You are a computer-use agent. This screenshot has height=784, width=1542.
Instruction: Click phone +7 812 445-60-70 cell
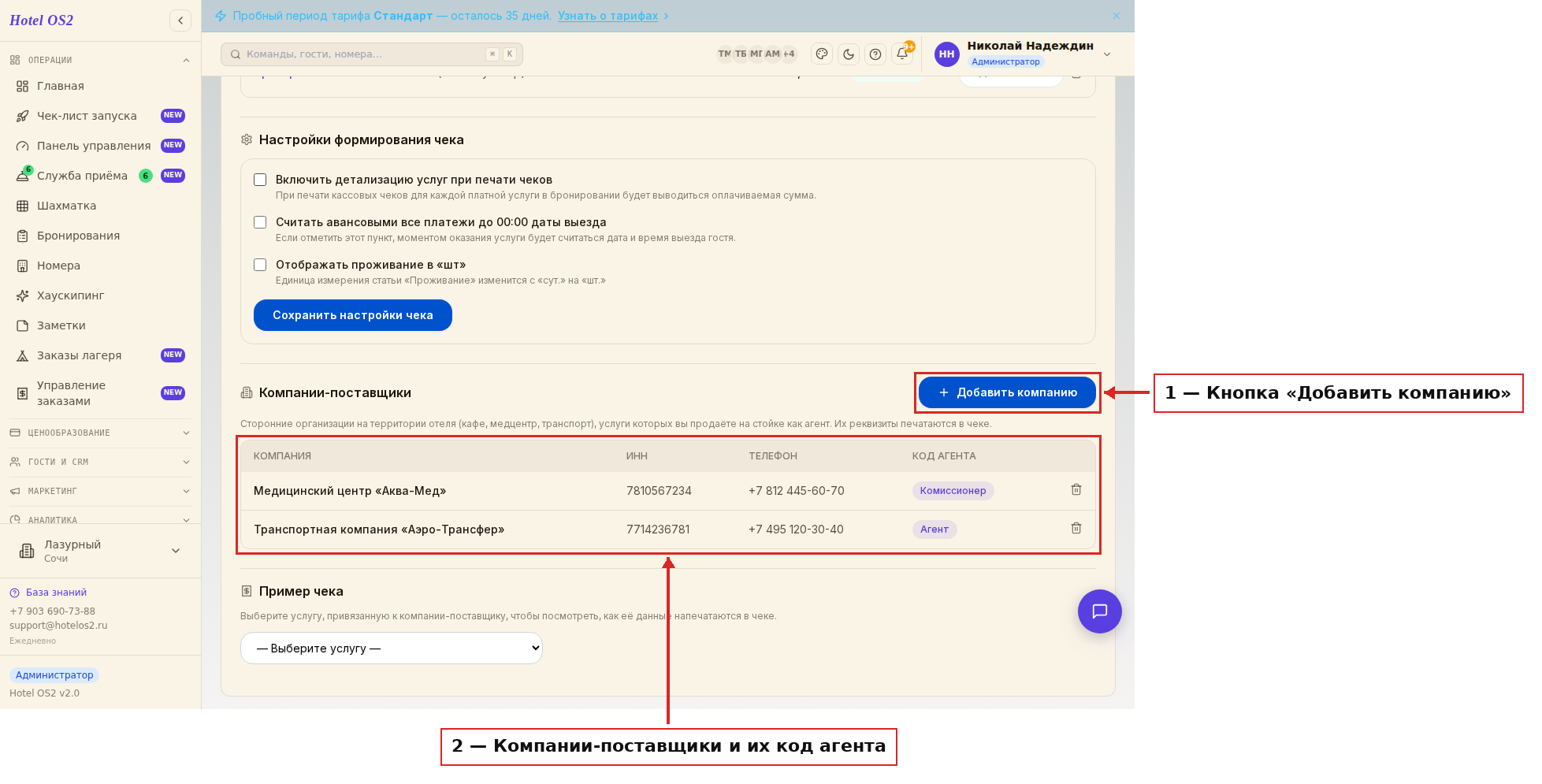pyautogui.click(x=797, y=491)
